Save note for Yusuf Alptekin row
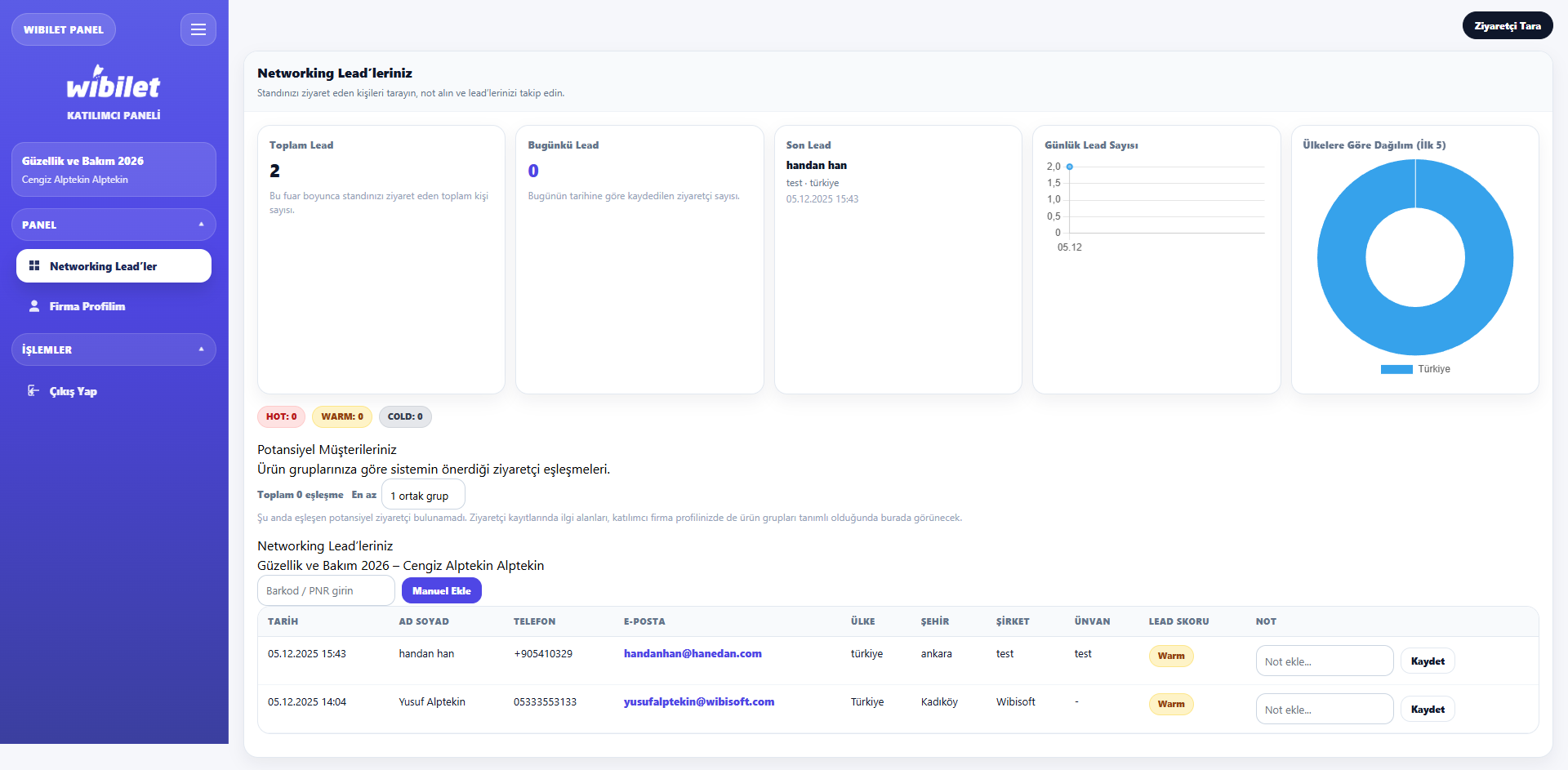Image resolution: width=1568 pixels, height=770 pixels. tap(1427, 709)
